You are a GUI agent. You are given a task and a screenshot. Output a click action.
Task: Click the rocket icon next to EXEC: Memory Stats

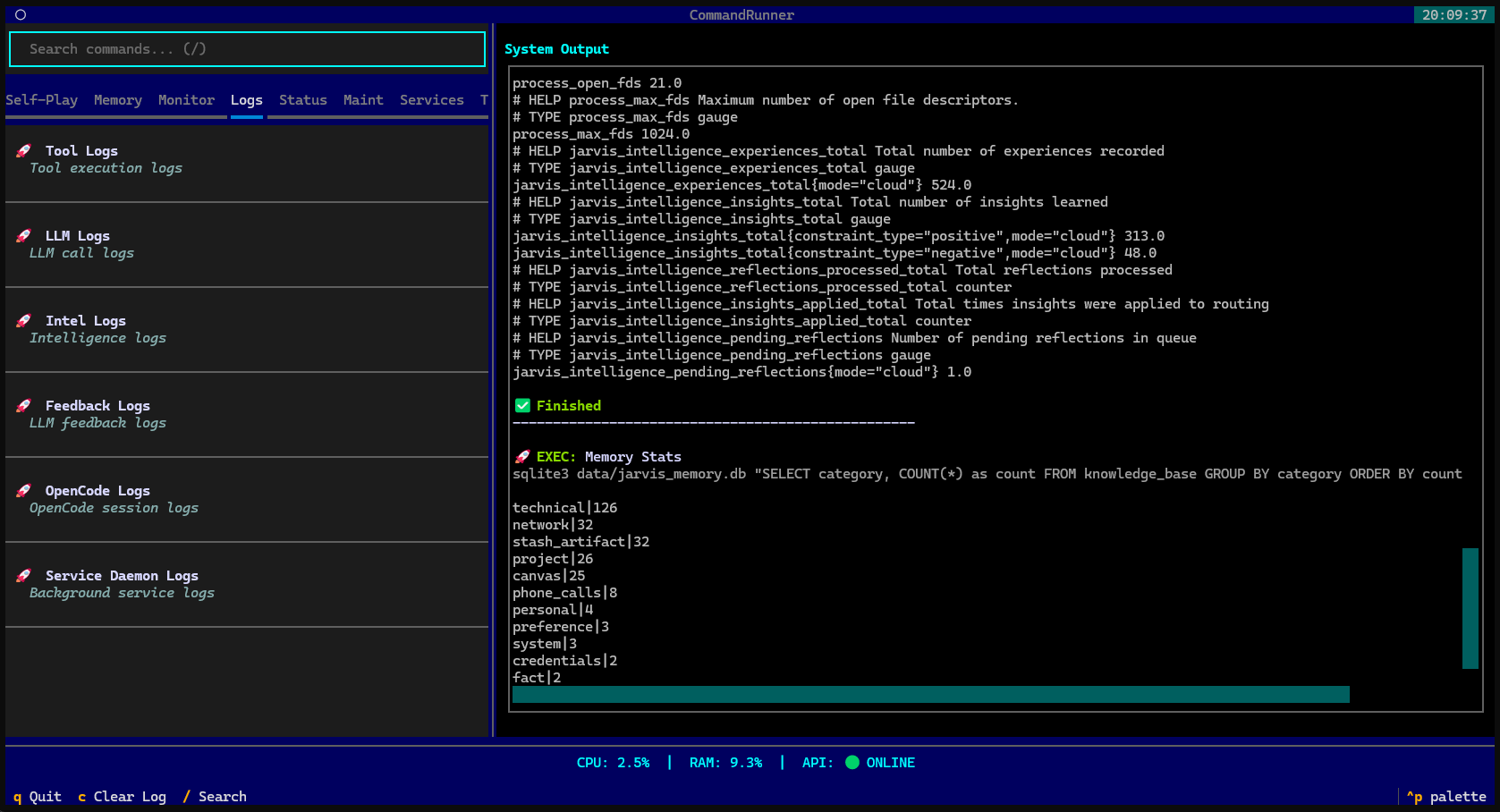pyautogui.click(x=523, y=457)
